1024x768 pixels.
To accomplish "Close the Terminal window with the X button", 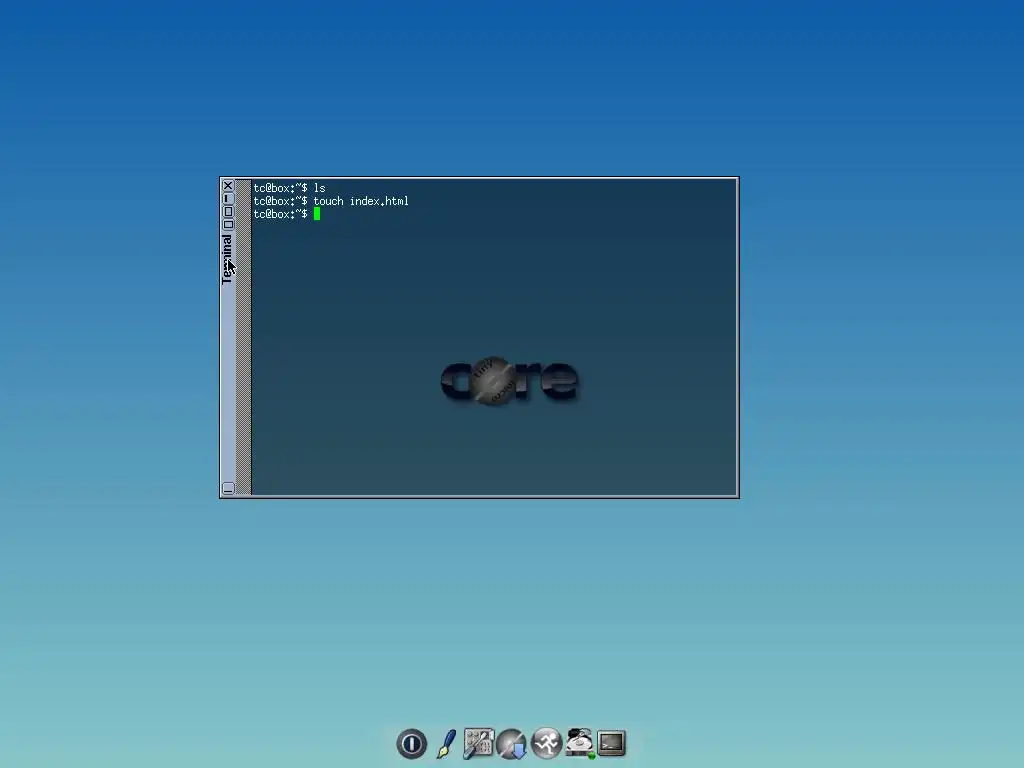I will [x=228, y=185].
